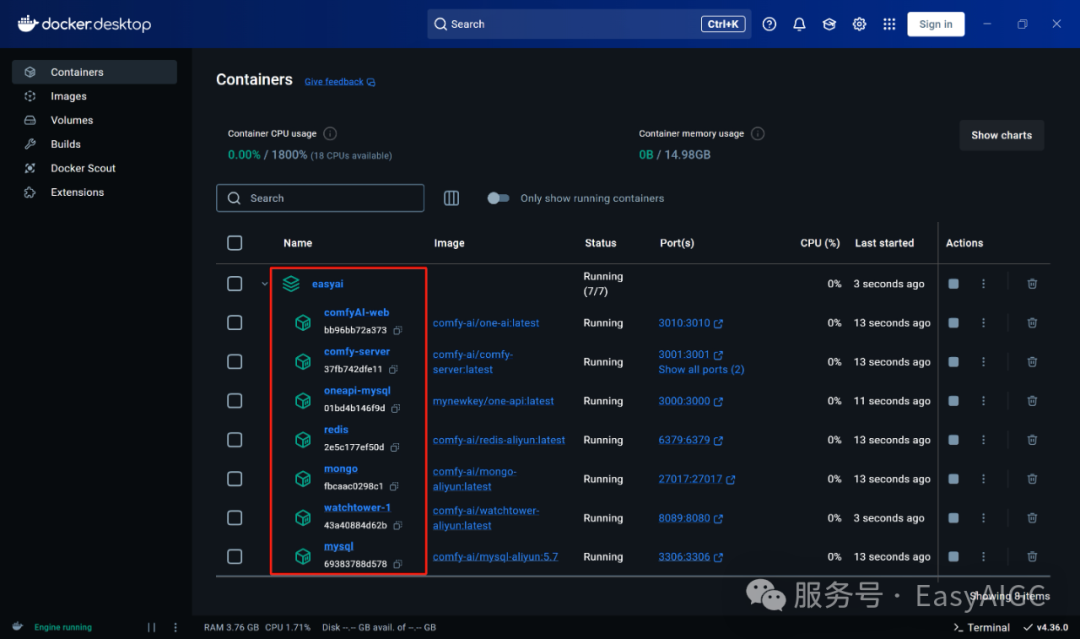Open Docker Scout in the sidebar

click(x=94, y=168)
